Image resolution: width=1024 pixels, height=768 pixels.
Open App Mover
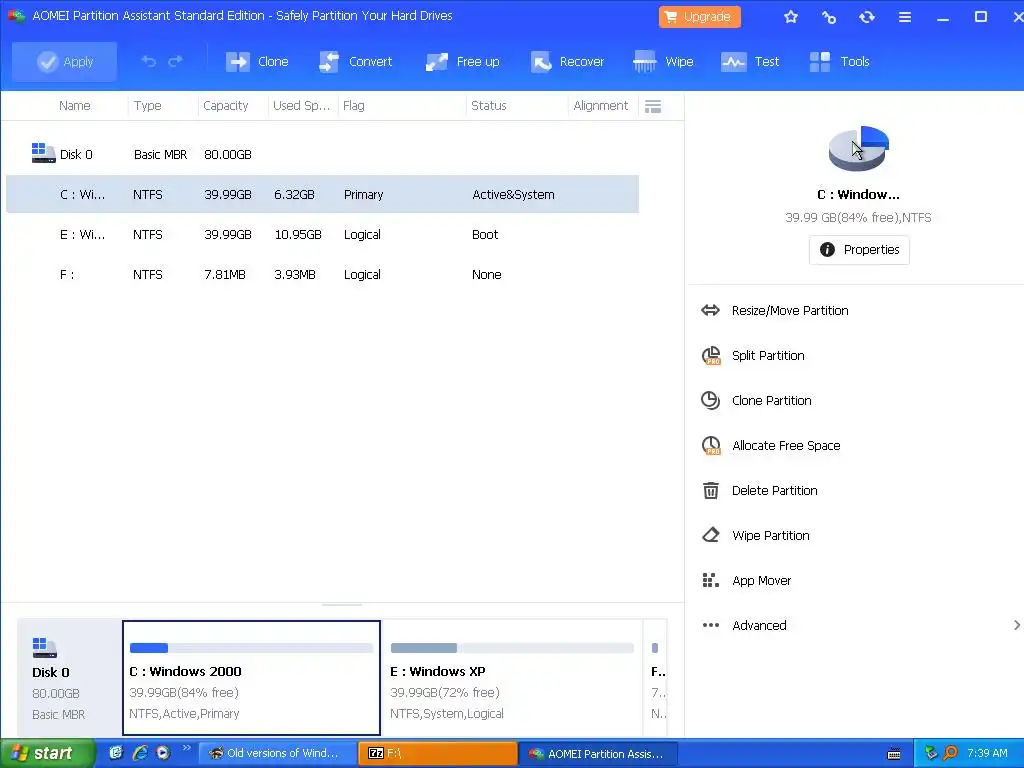pyautogui.click(x=761, y=581)
